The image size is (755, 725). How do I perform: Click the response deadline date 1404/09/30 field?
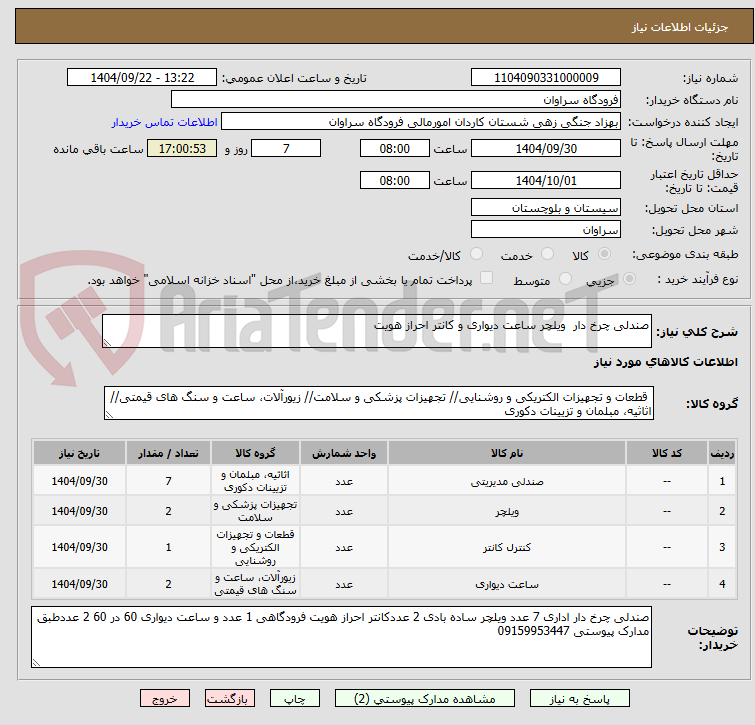coord(546,148)
